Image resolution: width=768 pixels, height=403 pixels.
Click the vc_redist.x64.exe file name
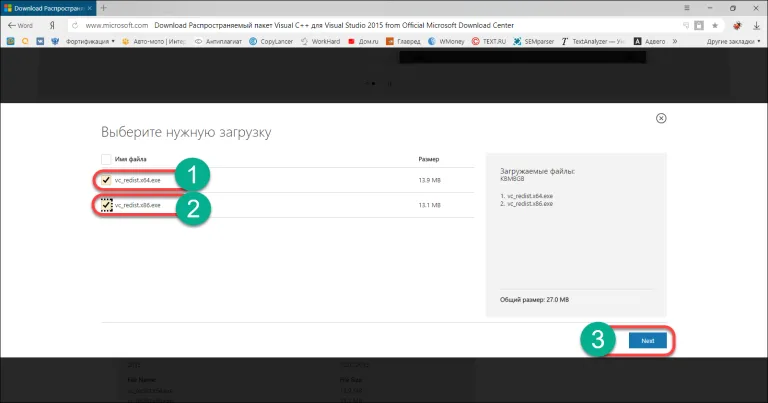coord(138,180)
